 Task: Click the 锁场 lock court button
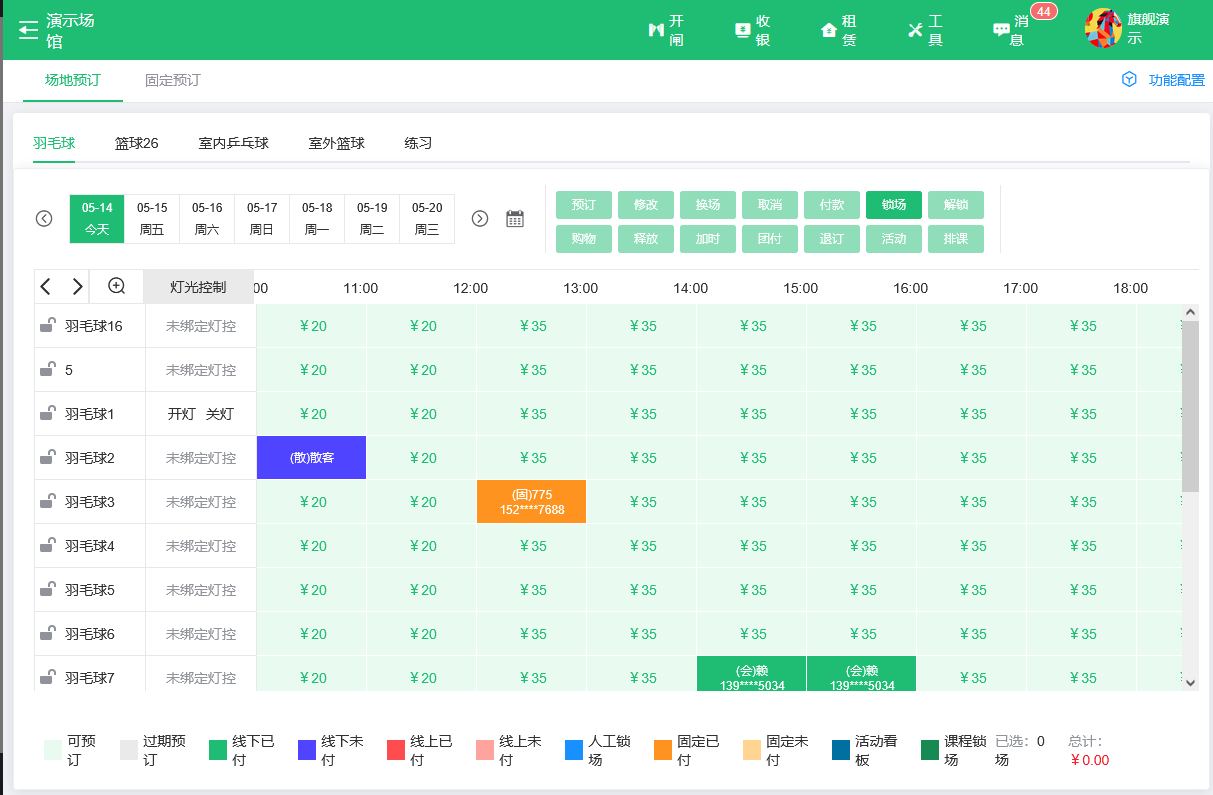click(x=894, y=205)
